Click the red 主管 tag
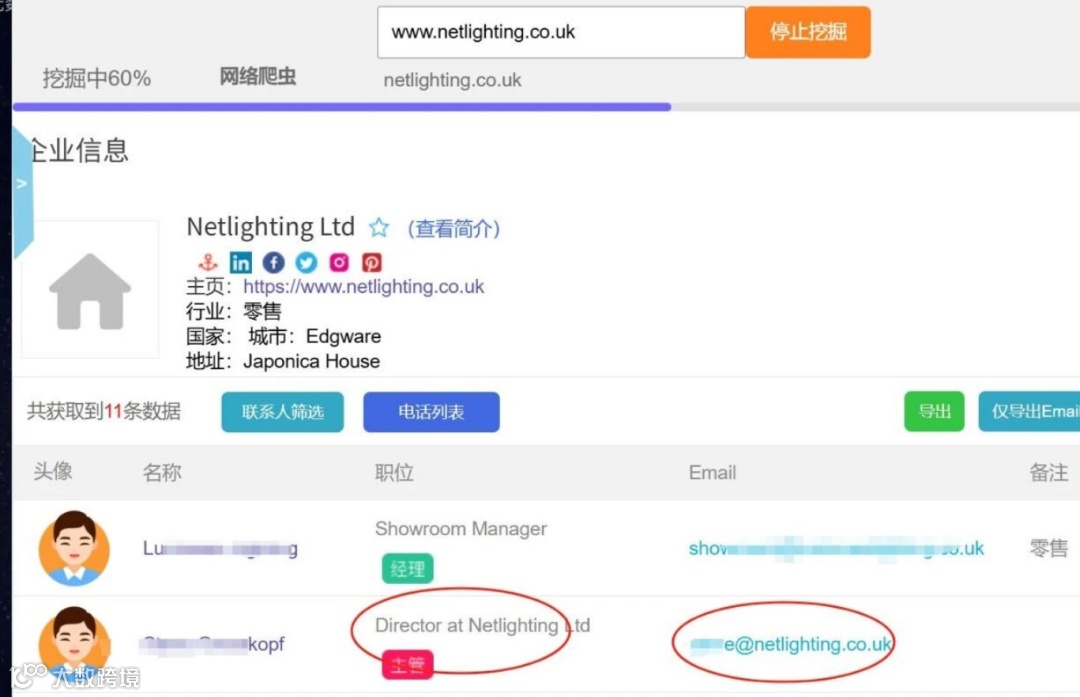Image resolution: width=1080 pixels, height=697 pixels. click(x=408, y=665)
